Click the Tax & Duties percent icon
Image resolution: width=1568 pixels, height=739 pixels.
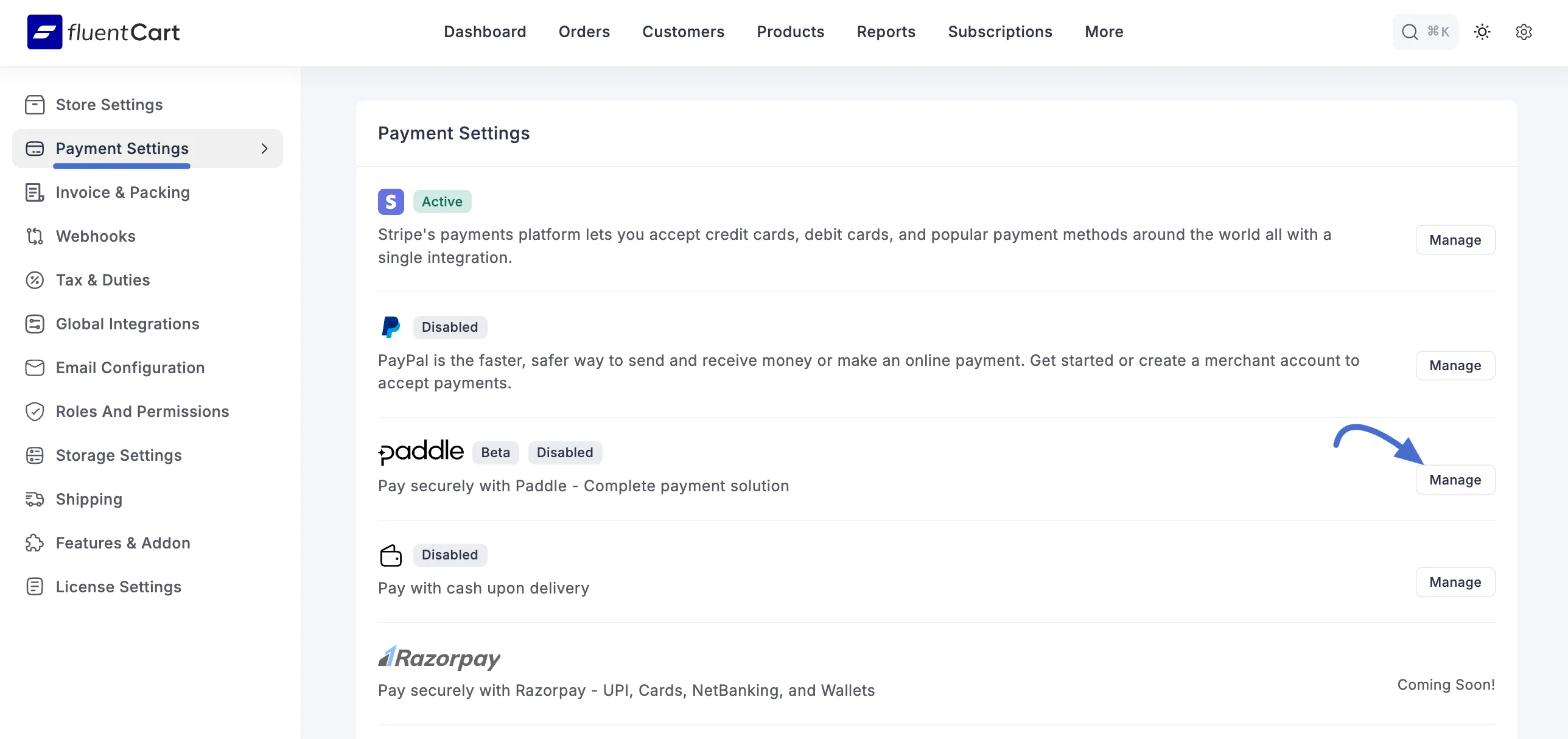pyautogui.click(x=35, y=280)
